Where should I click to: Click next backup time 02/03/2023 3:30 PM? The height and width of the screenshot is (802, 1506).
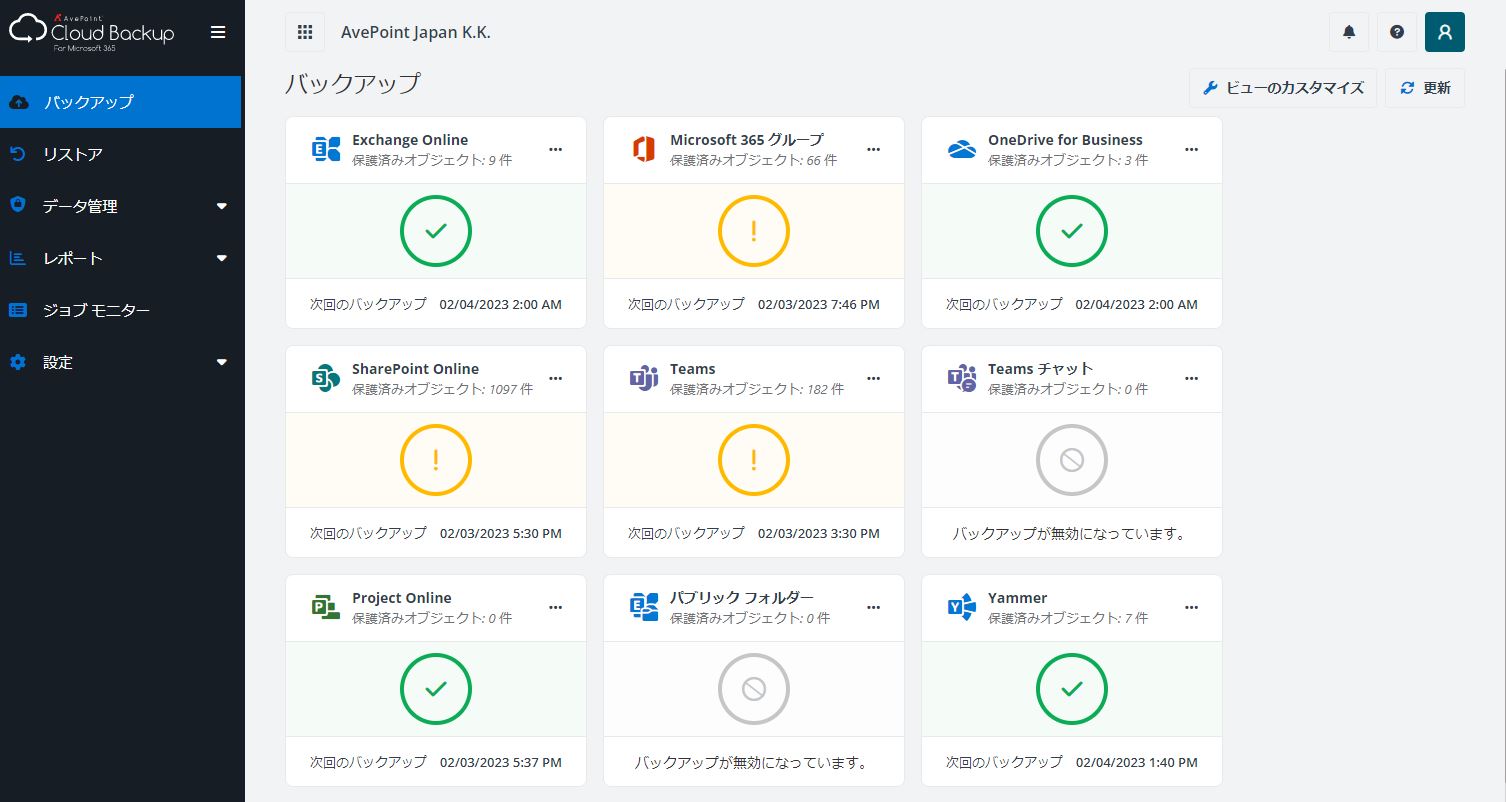(819, 533)
